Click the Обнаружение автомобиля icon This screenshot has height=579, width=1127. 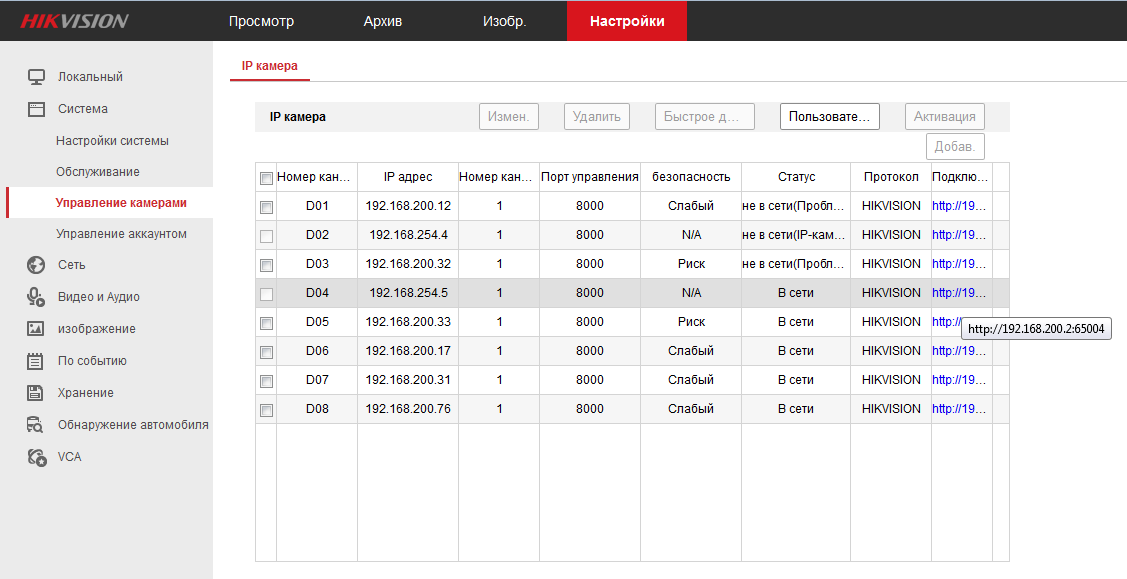tap(36, 425)
